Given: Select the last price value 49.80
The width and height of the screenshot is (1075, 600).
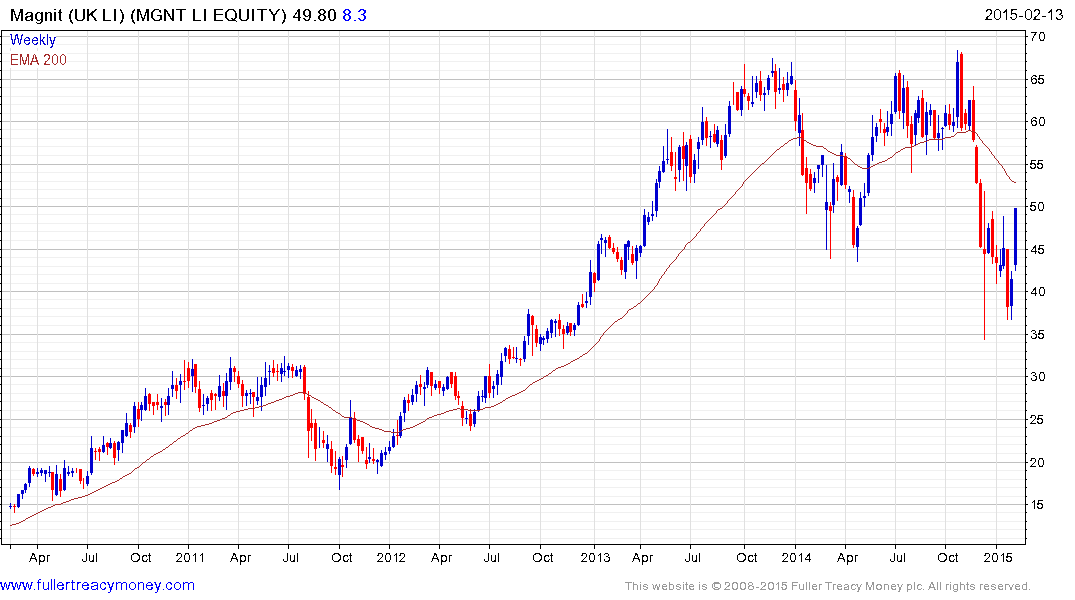Looking at the screenshot, I should click(x=314, y=15).
